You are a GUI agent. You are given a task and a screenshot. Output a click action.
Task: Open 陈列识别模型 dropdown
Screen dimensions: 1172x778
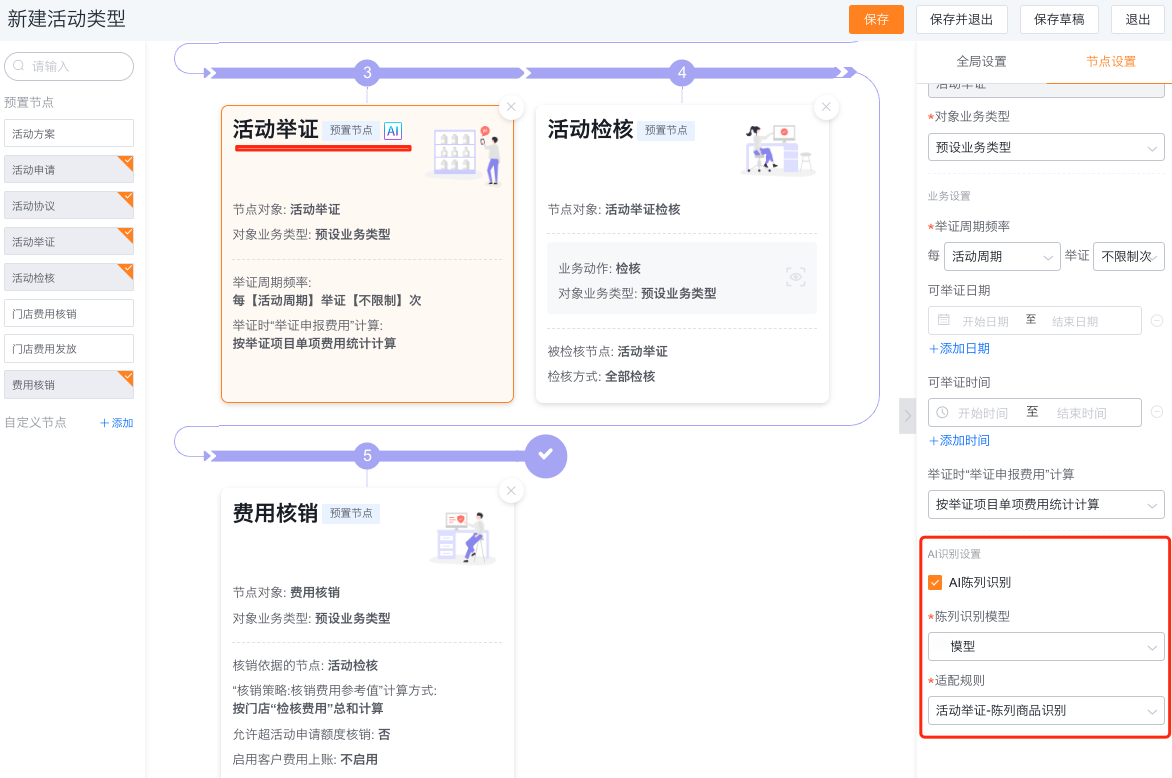point(1046,646)
